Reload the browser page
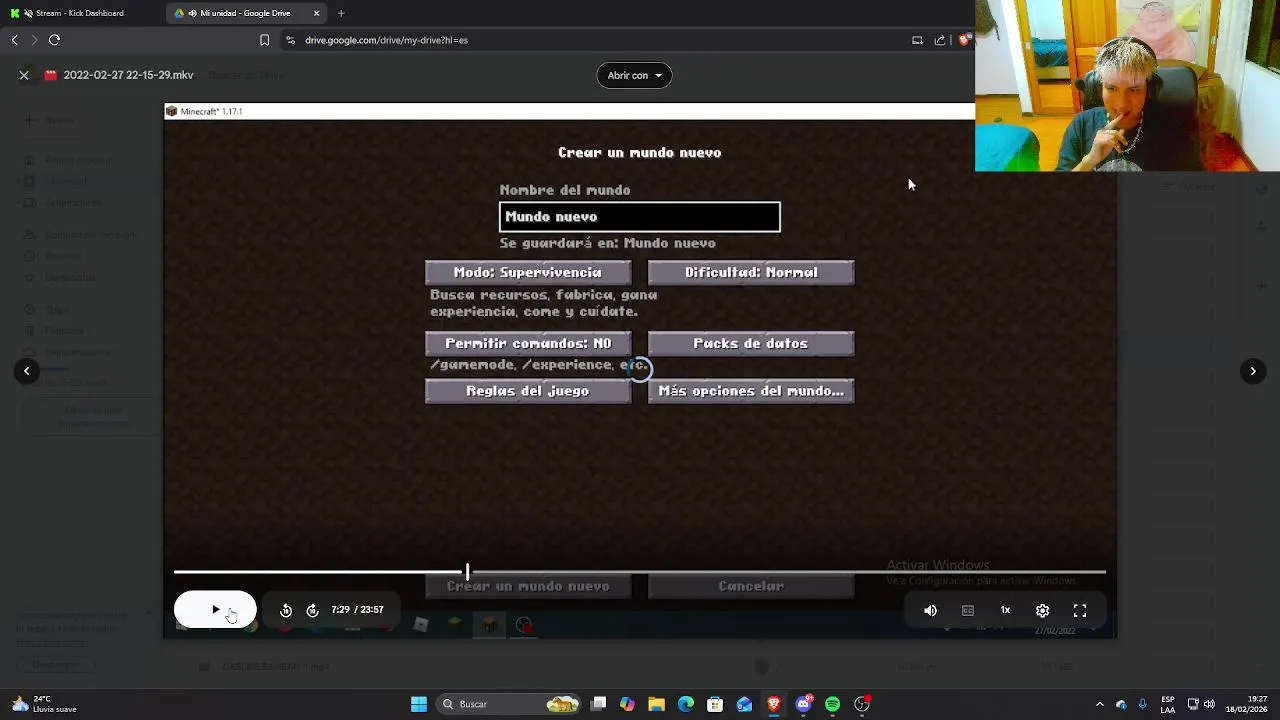Viewport: 1280px width, 720px height. pos(55,40)
